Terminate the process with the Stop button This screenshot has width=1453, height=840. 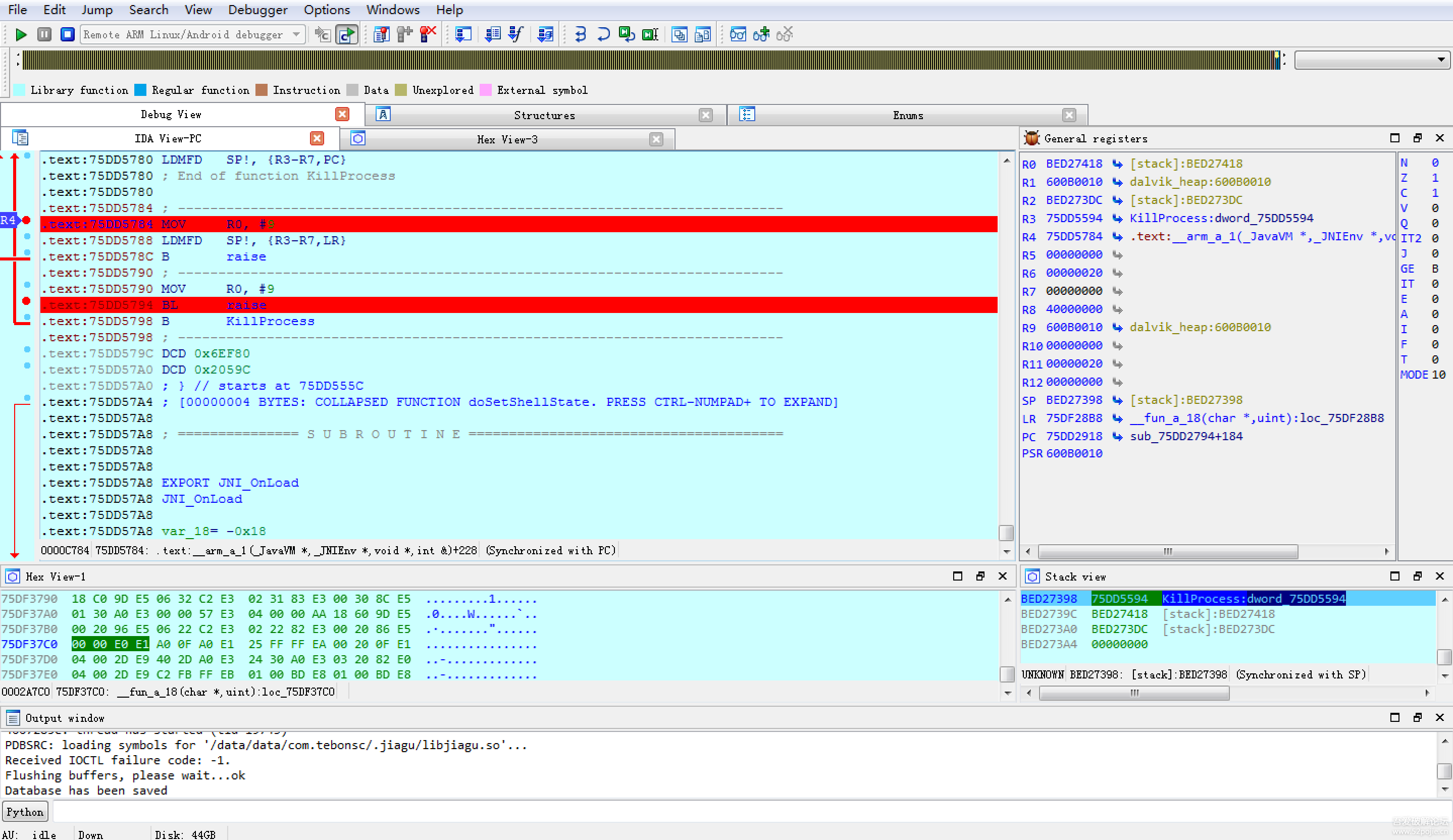click(x=68, y=35)
